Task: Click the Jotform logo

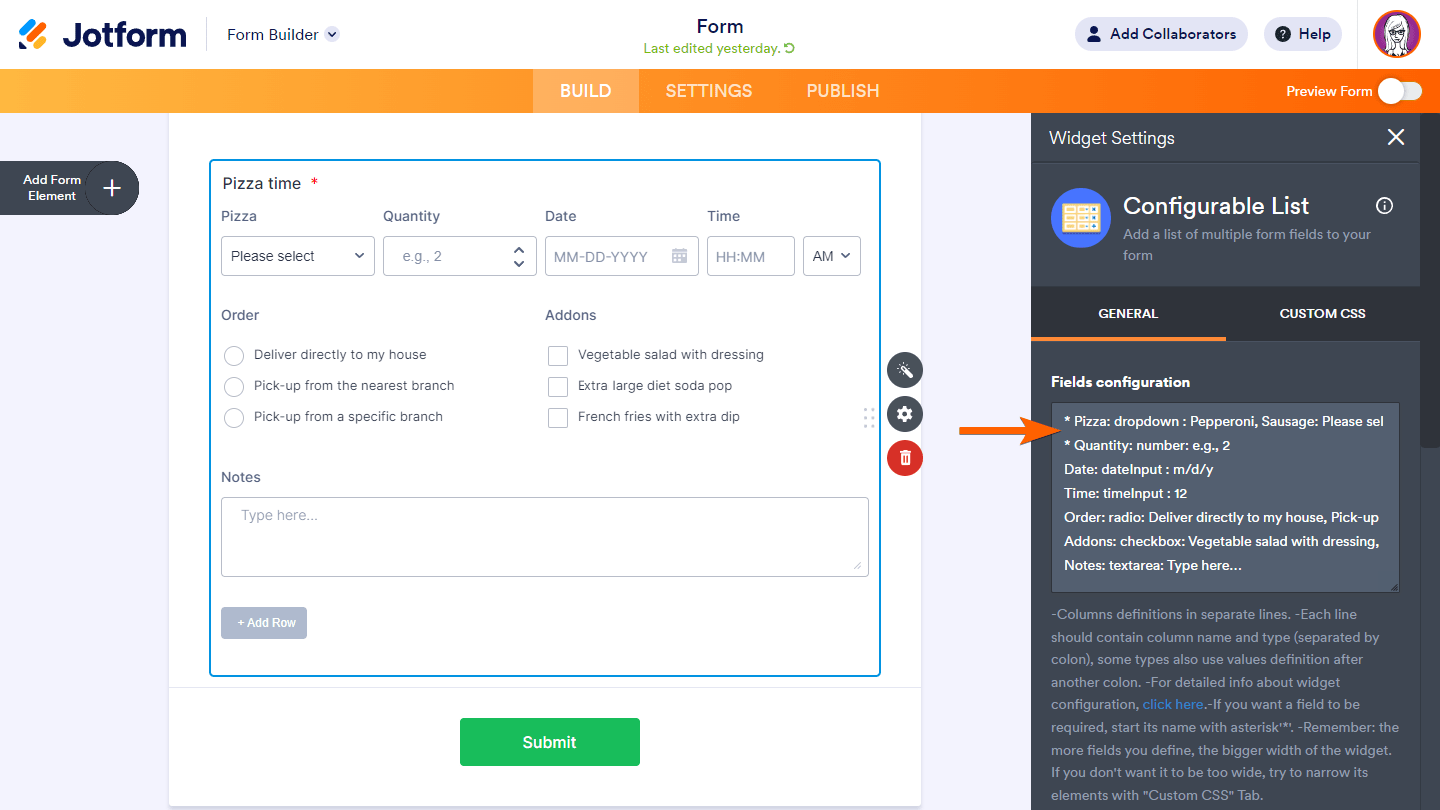Action: [x=102, y=34]
